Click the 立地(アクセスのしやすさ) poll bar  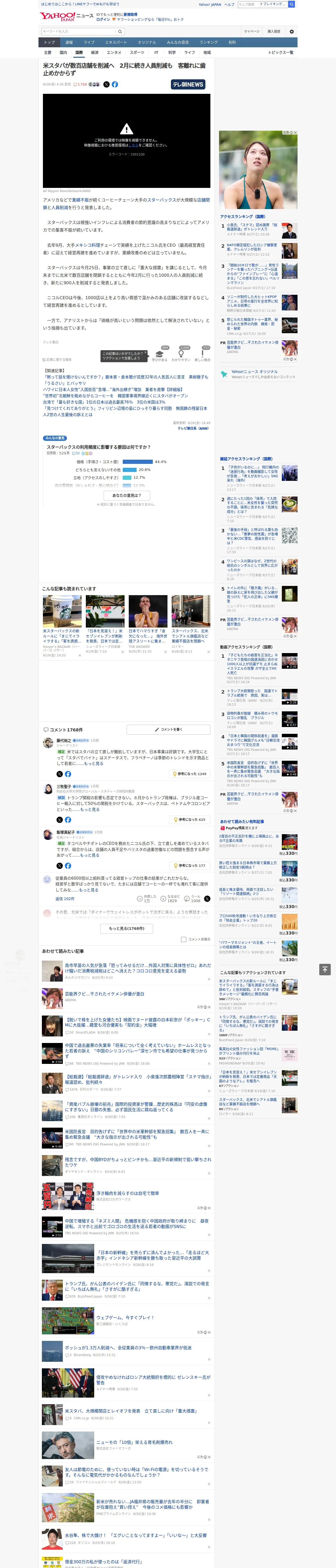[127, 477]
